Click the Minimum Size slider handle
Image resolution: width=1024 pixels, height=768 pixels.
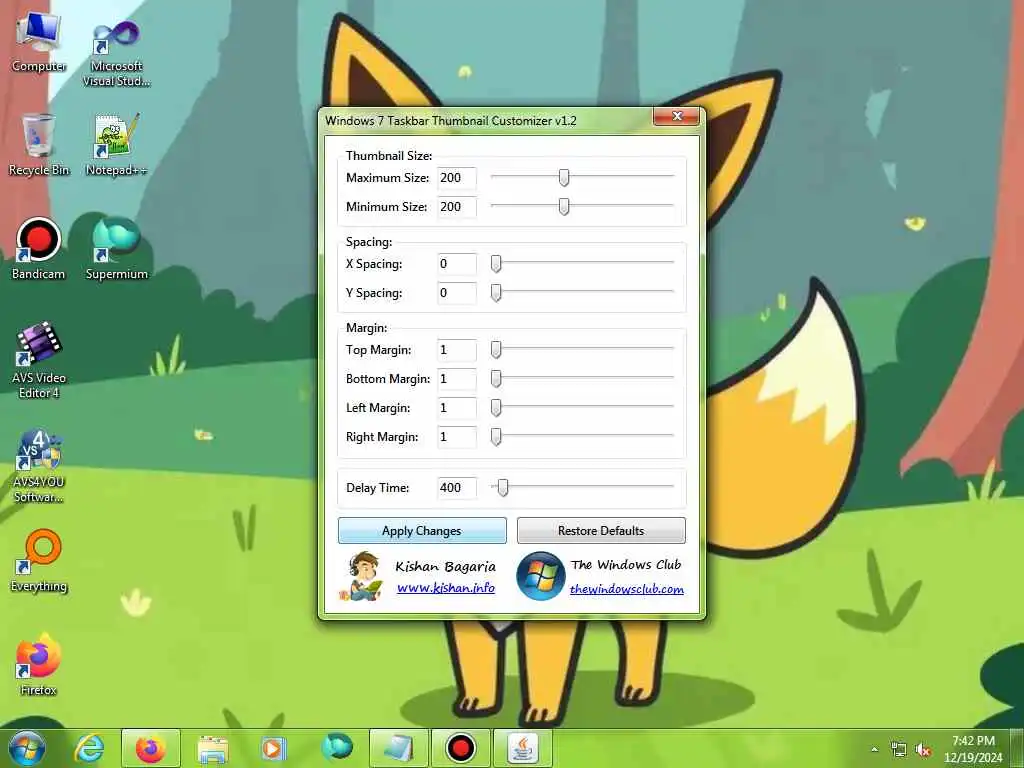[564, 206]
